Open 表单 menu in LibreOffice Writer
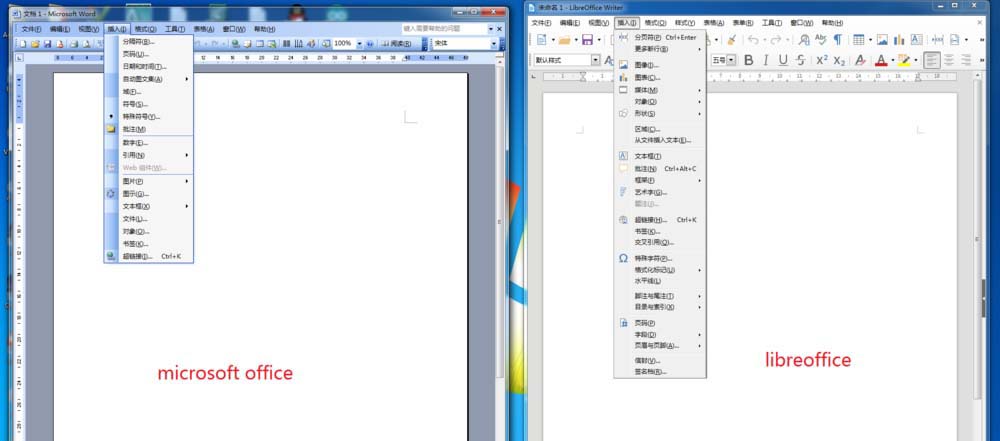 coord(742,22)
